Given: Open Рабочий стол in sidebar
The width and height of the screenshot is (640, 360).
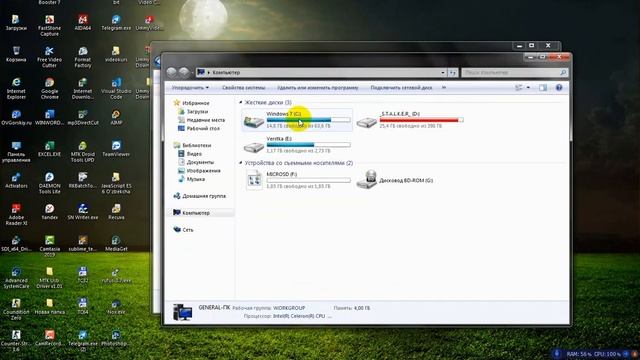Looking at the screenshot, I should (203, 128).
